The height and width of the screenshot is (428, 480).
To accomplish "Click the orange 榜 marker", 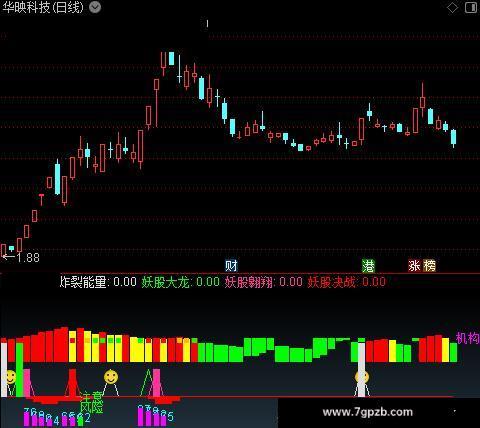I will (x=429, y=266).
